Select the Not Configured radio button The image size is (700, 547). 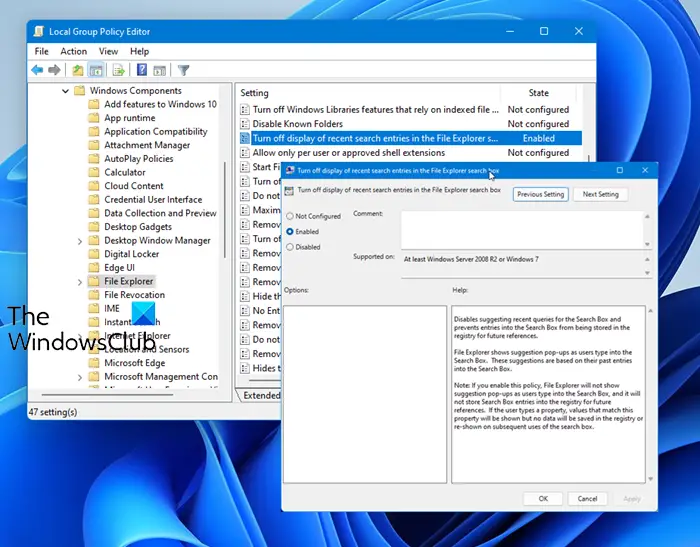coord(291,216)
